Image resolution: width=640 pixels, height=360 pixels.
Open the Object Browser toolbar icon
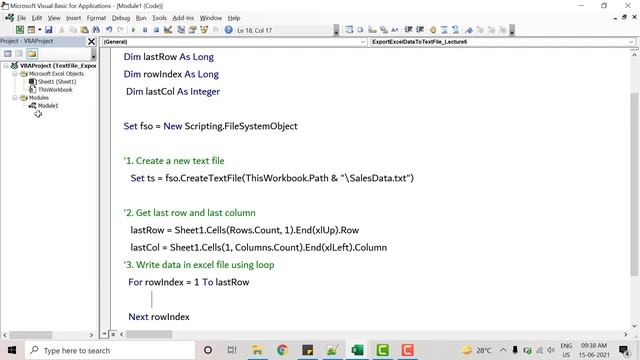[x=204, y=30]
